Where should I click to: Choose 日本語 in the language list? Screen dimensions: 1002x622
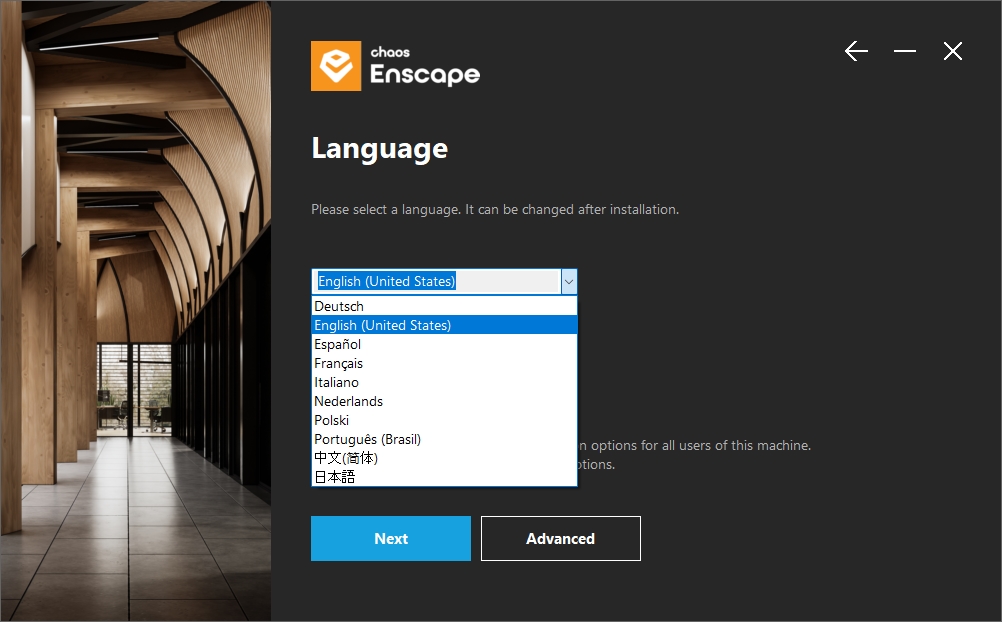[444, 477]
